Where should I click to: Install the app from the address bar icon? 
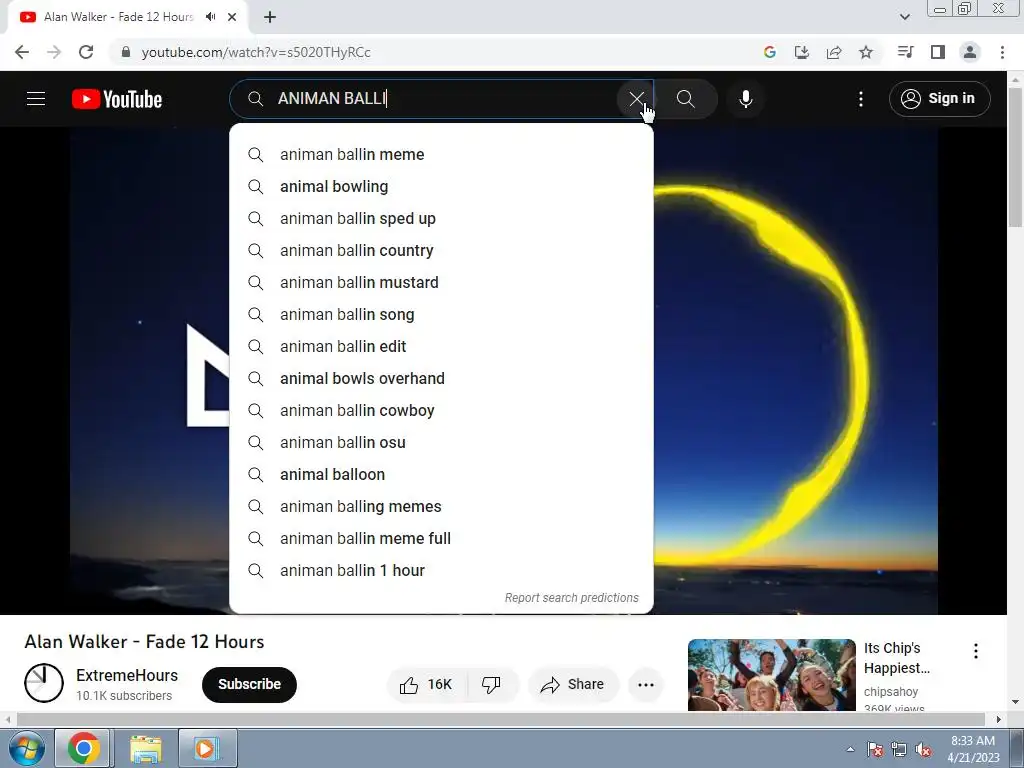[x=802, y=52]
